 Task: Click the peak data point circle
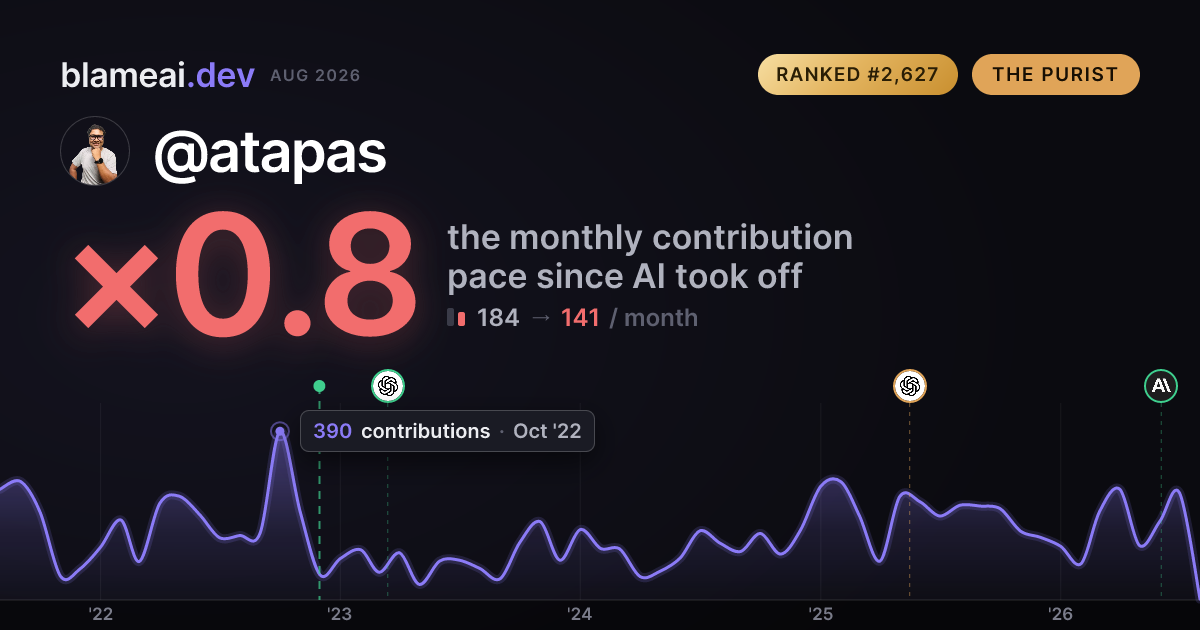[x=280, y=432]
